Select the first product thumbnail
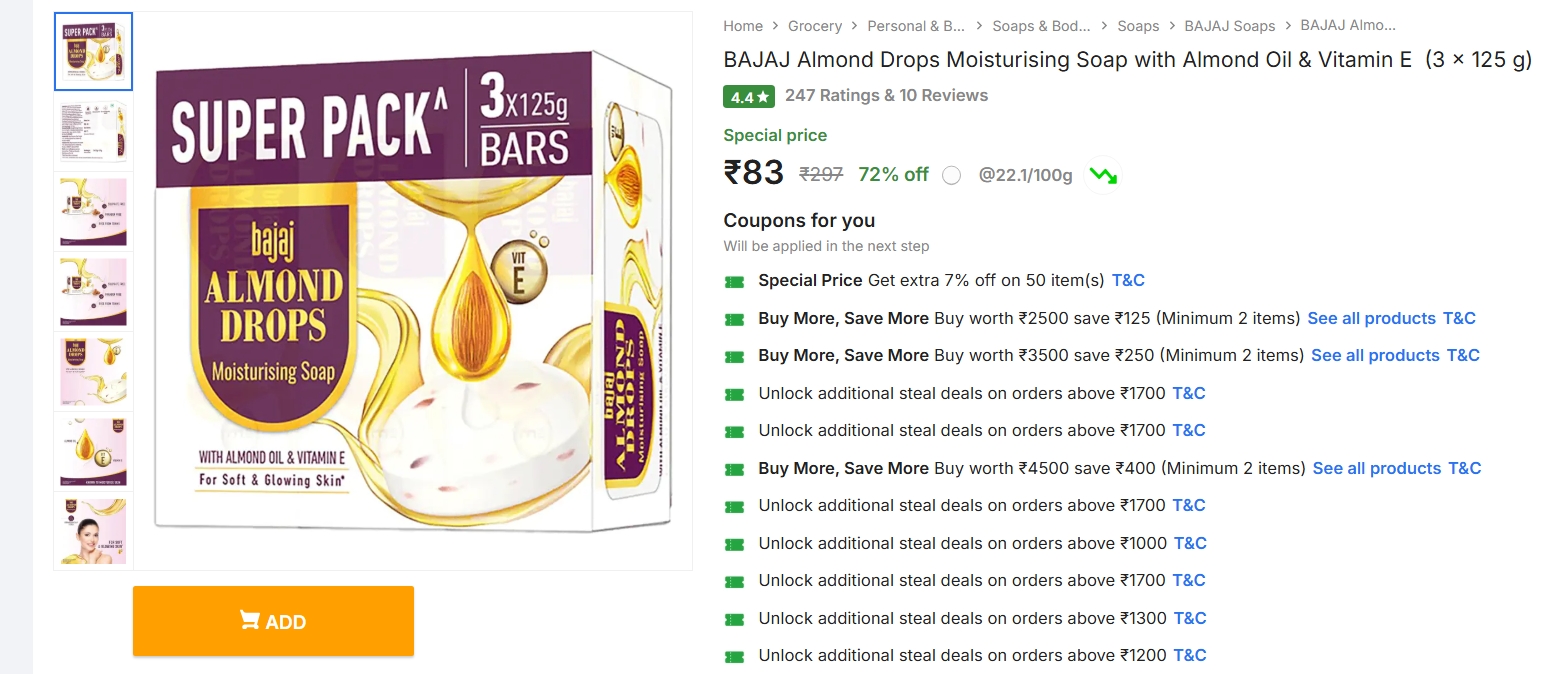The width and height of the screenshot is (1555, 674). coord(93,51)
